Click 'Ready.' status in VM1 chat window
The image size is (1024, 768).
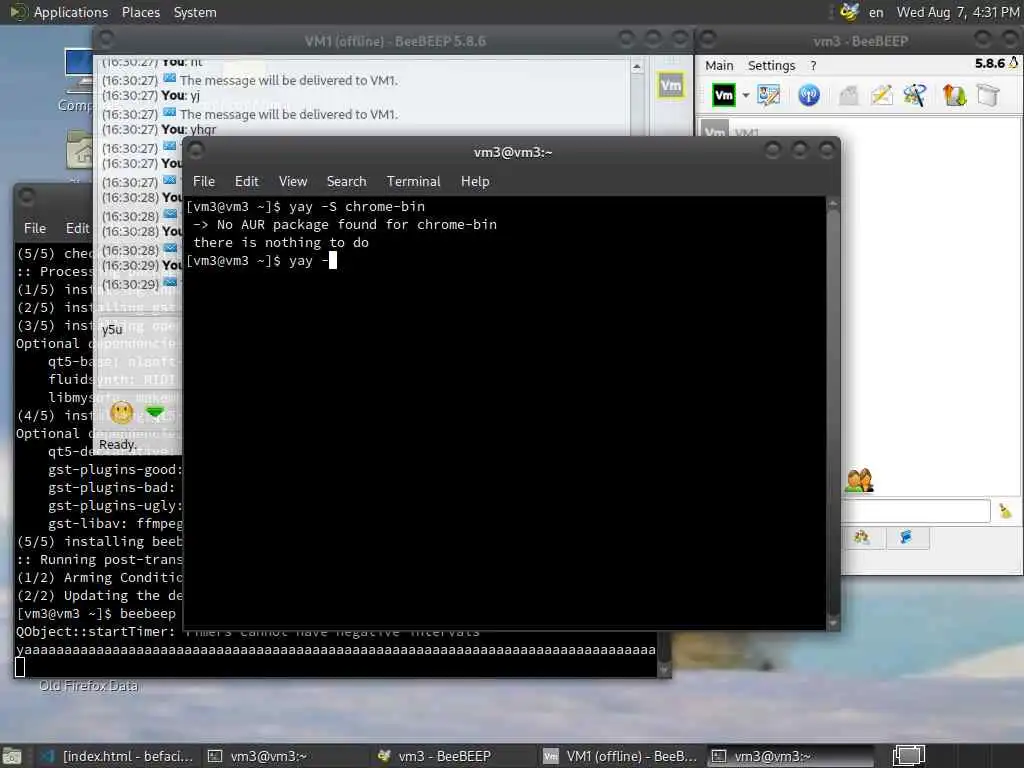[118, 445]
